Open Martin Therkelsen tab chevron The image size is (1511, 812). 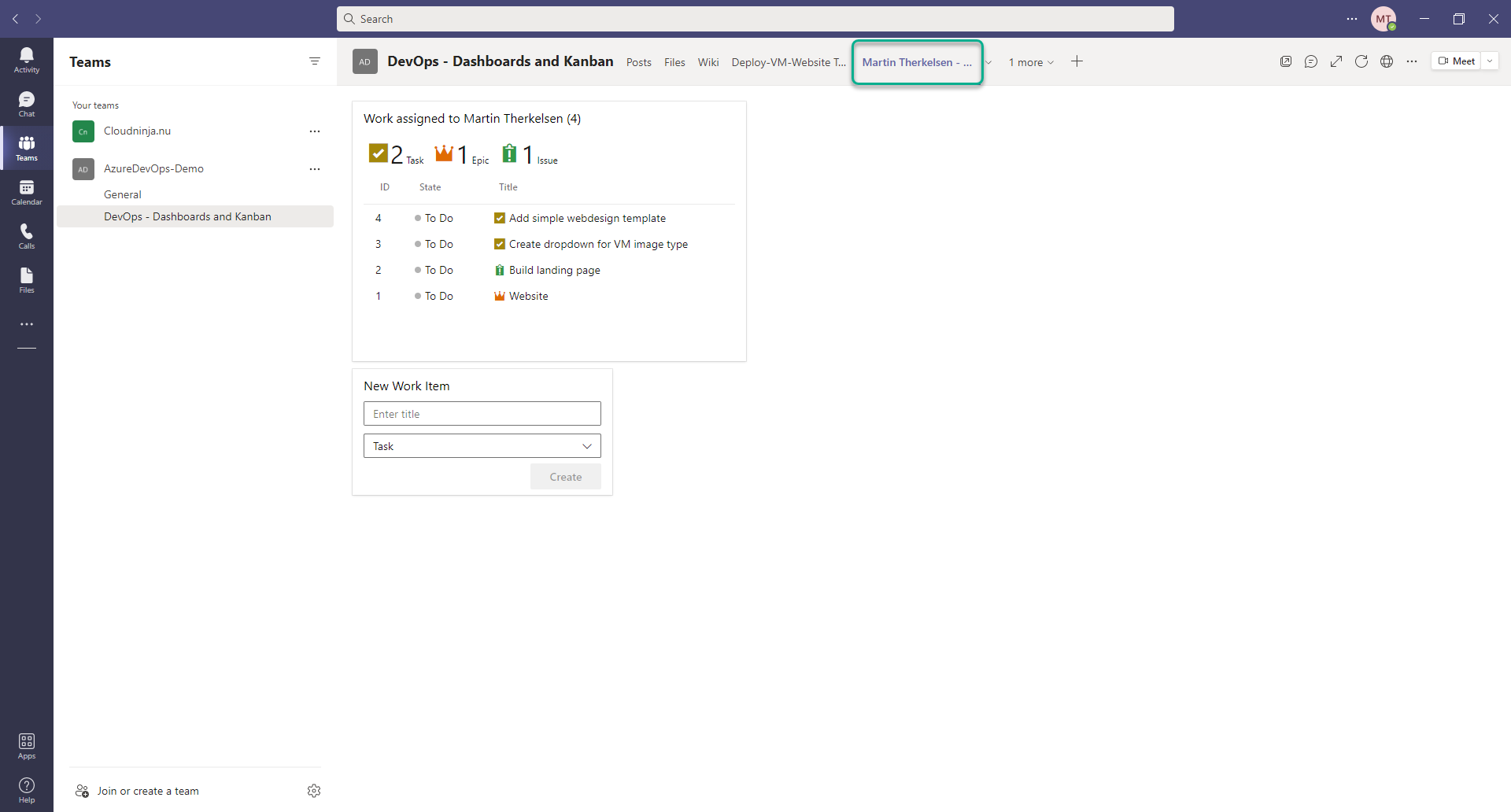[x=988, y=62]
